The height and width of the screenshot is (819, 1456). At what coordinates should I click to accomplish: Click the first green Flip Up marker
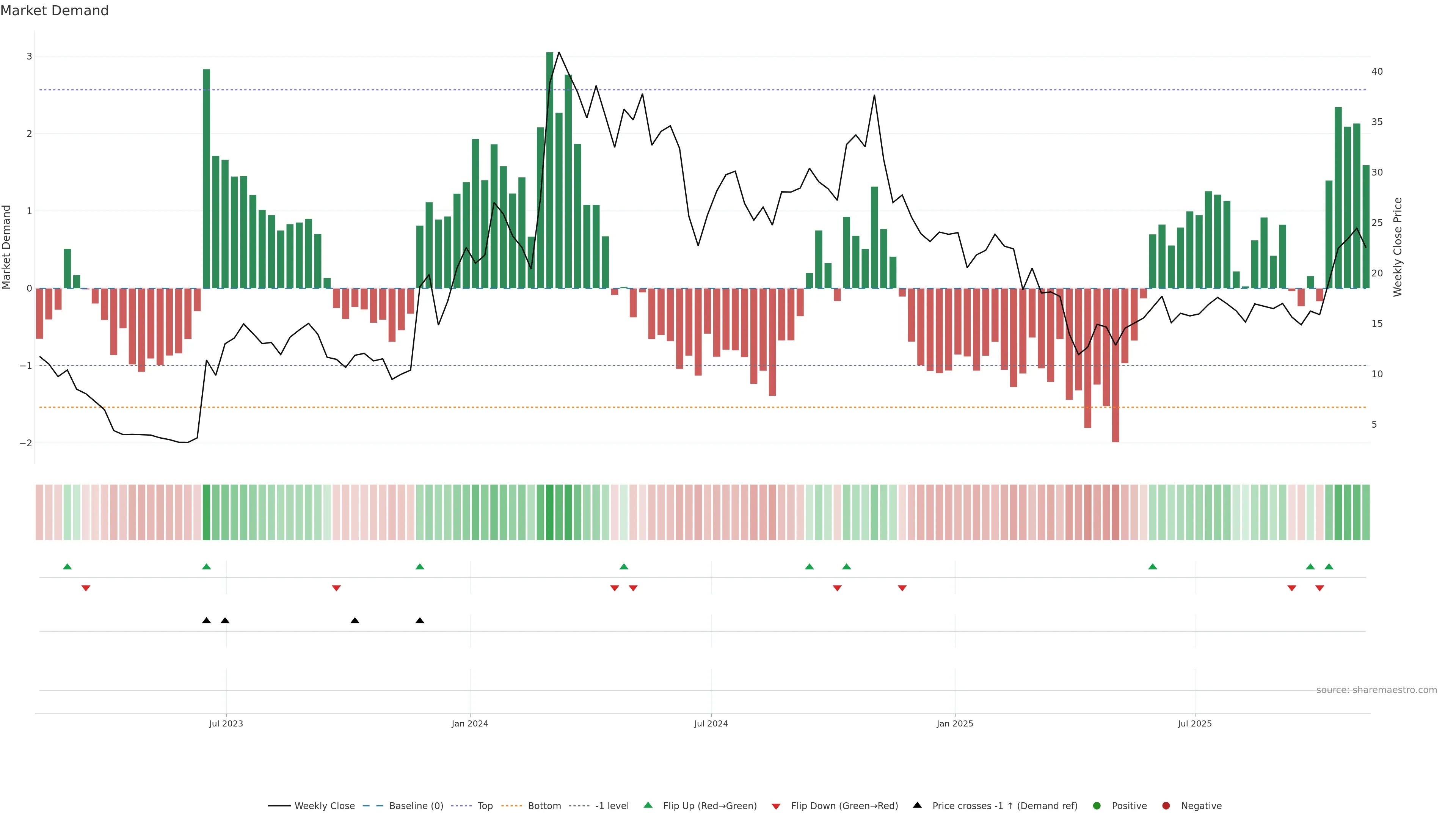pyautogui.click(x=67, y=567)
